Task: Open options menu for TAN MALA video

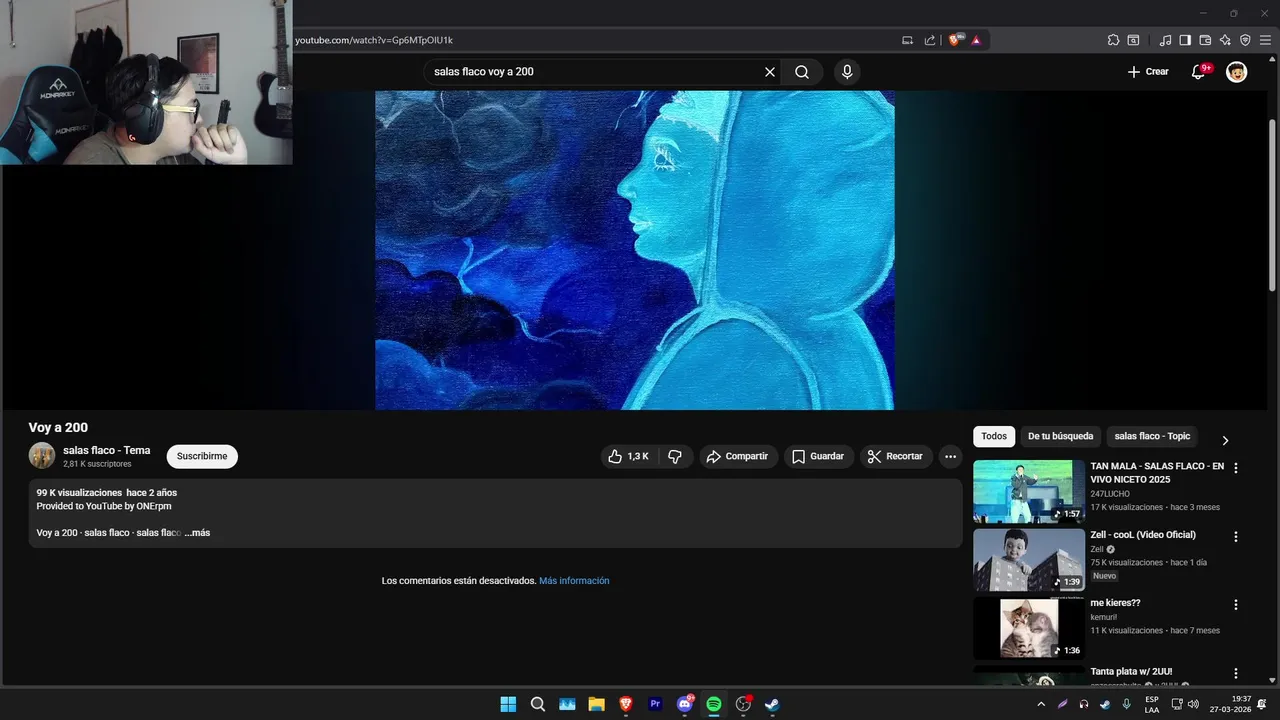Action: (x=1235, y=468)
